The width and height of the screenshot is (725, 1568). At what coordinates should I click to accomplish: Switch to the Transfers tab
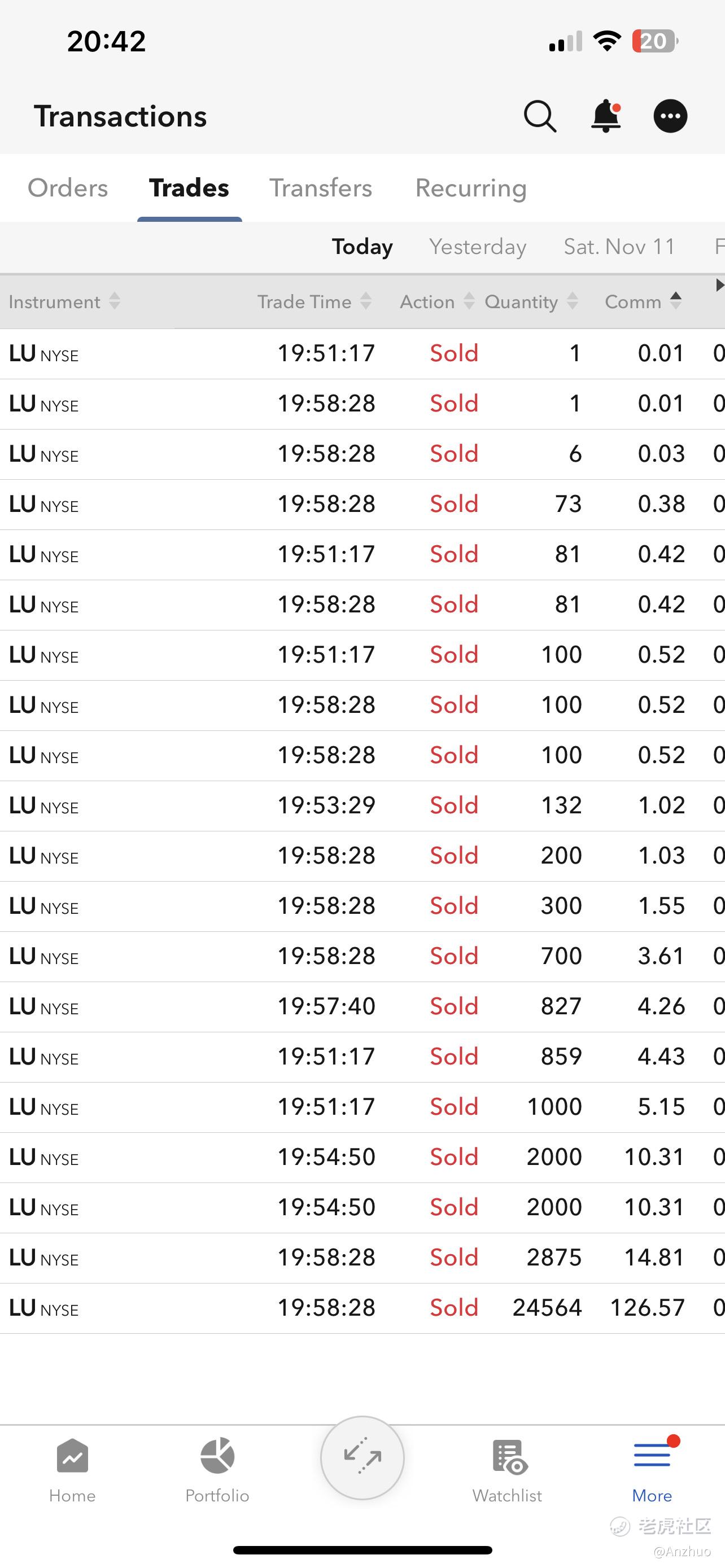click(321, 188)
